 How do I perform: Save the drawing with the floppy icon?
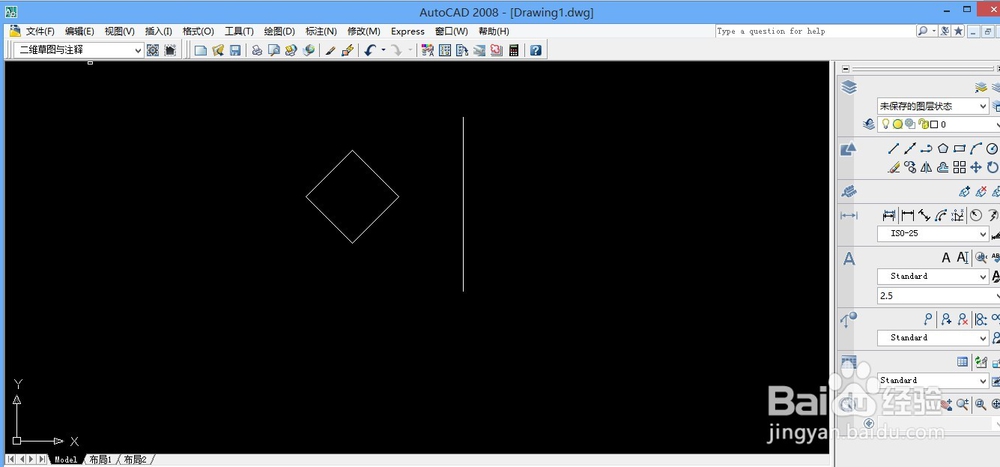point(235,50)
